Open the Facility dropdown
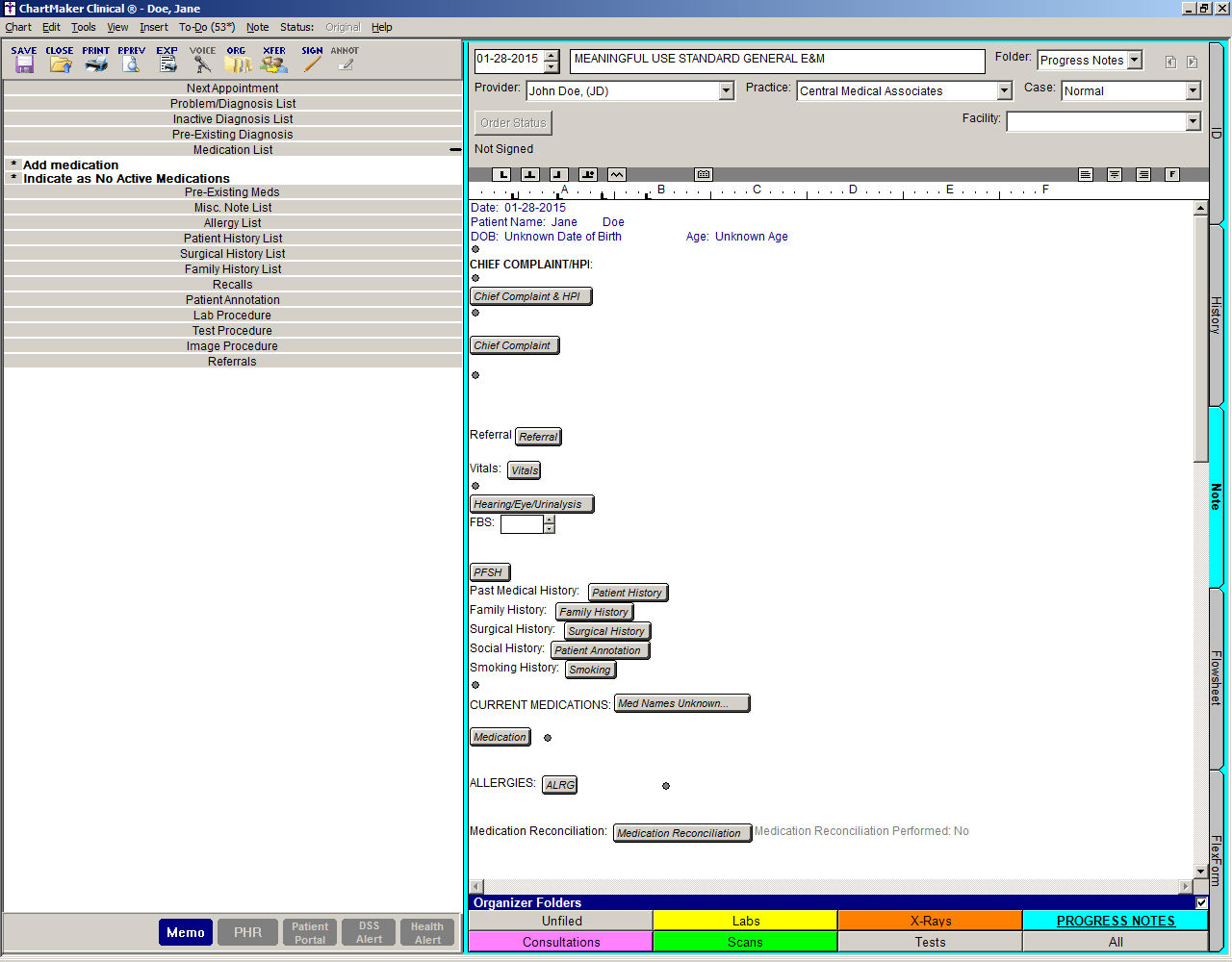 (x=1193, y=121)
